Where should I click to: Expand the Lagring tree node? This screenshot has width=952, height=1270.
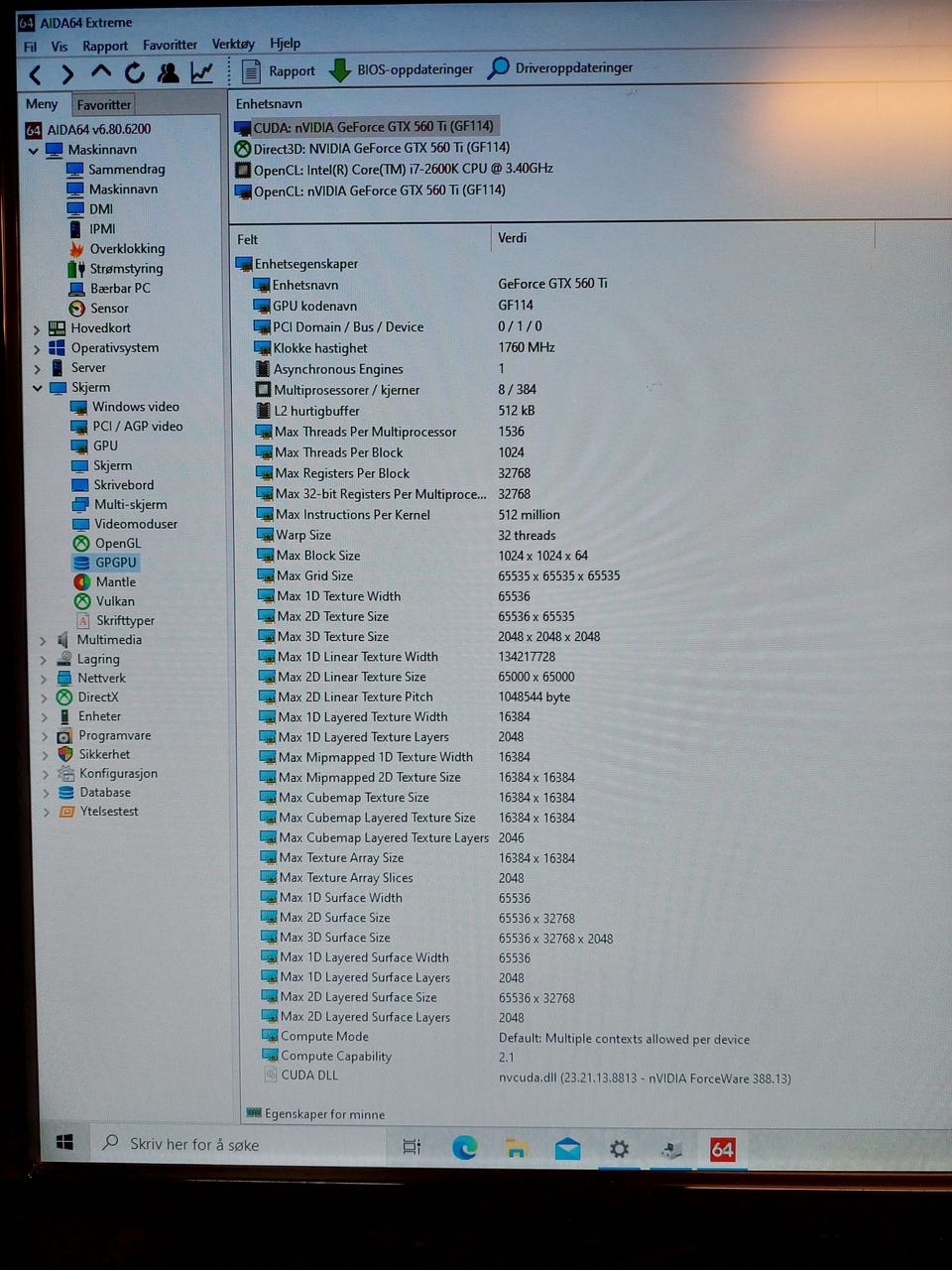pyautogui.click(x=43, y=660)
